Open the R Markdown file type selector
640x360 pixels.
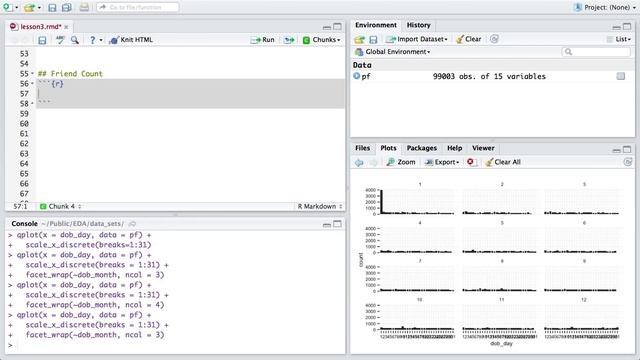(320, 207)
